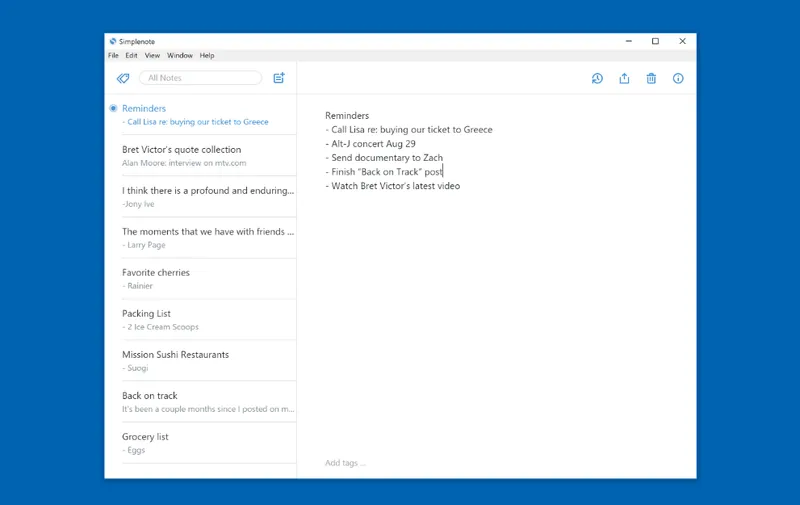Click the share note icon
The width and height of the screenshot is (800, 505).
pos(624,79)
